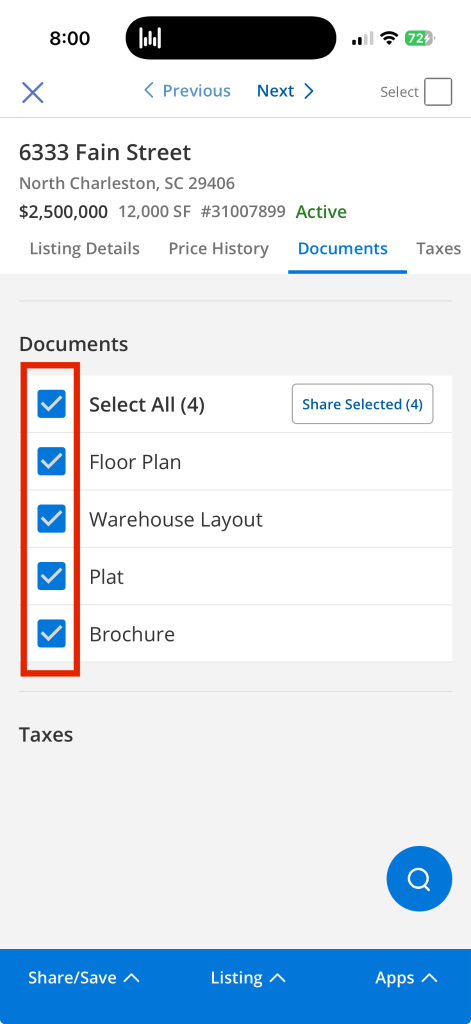Toggle the Plat document checkbox
The height and width of the screenshot is (1024, 471).
click(52, 576)
